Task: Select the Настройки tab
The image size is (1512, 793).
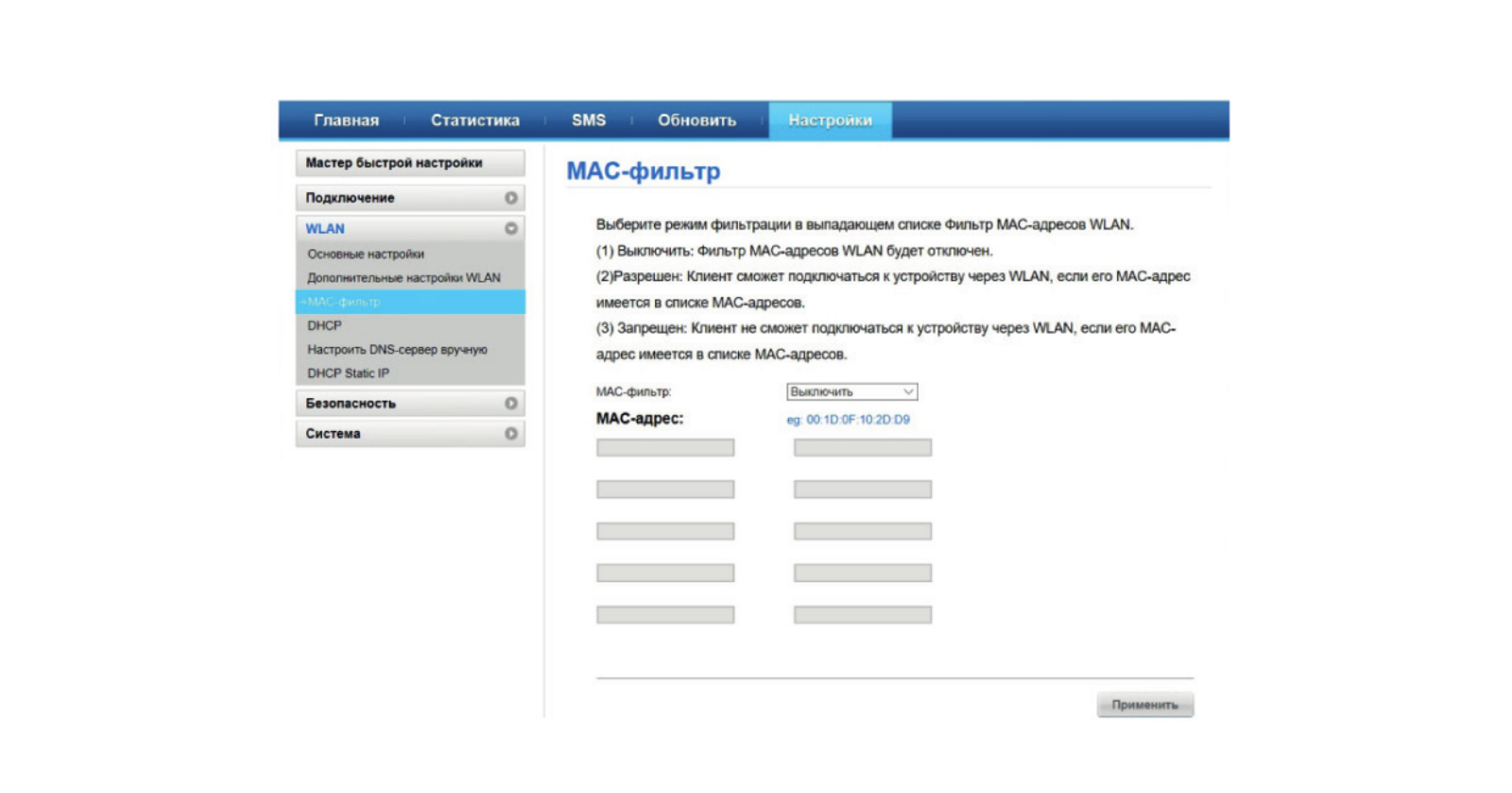Action: point(830,120)
